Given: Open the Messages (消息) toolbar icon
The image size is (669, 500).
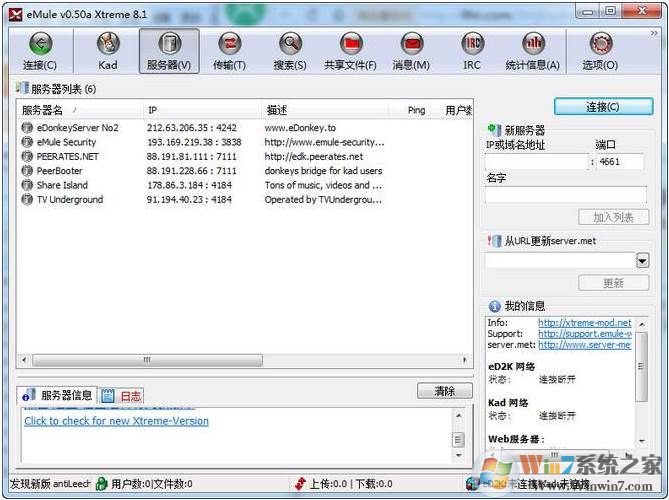Looking at the screenshot, I should (411, 51).
